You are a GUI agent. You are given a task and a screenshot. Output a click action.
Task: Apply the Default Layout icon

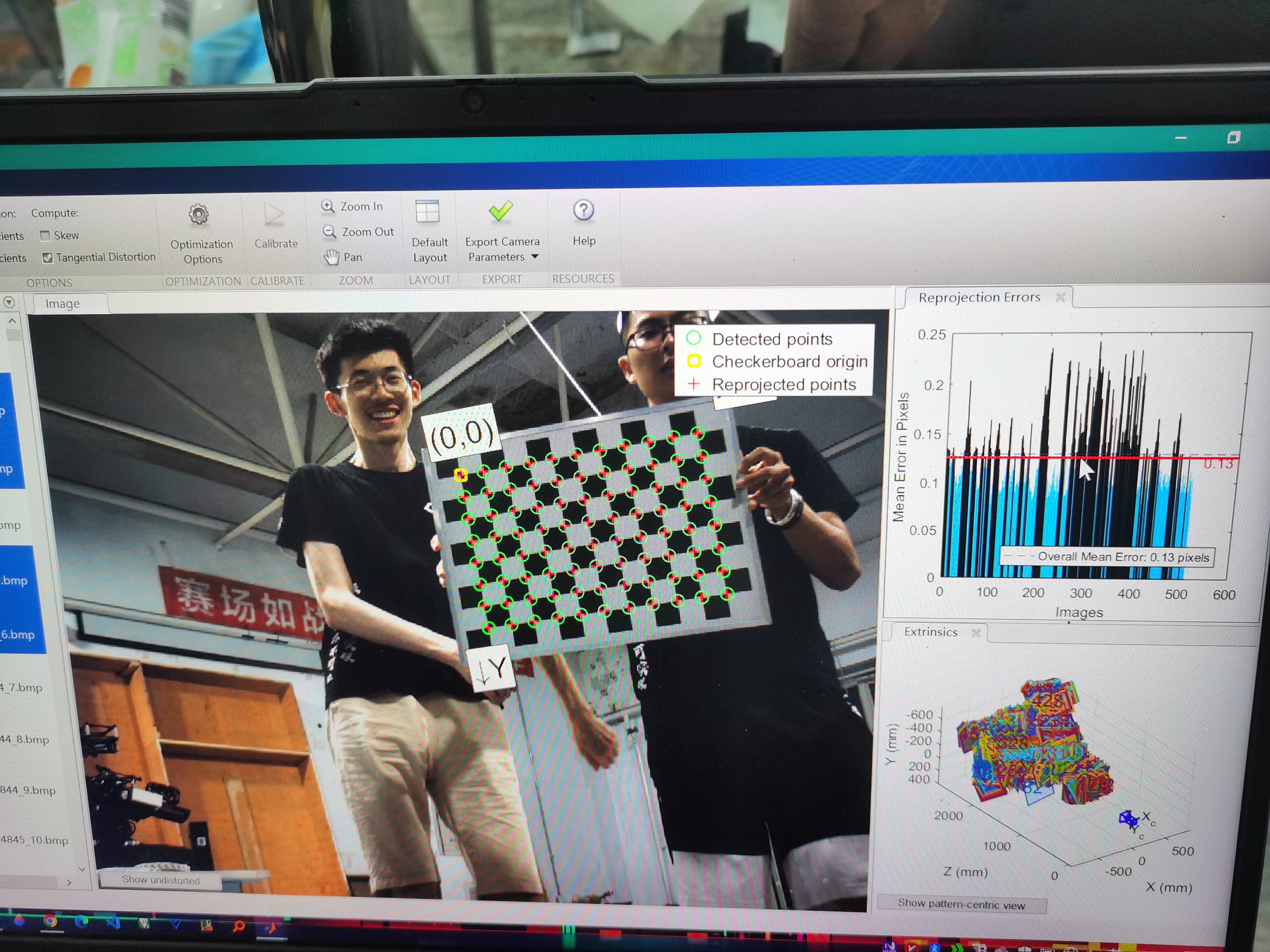[428, 211]
